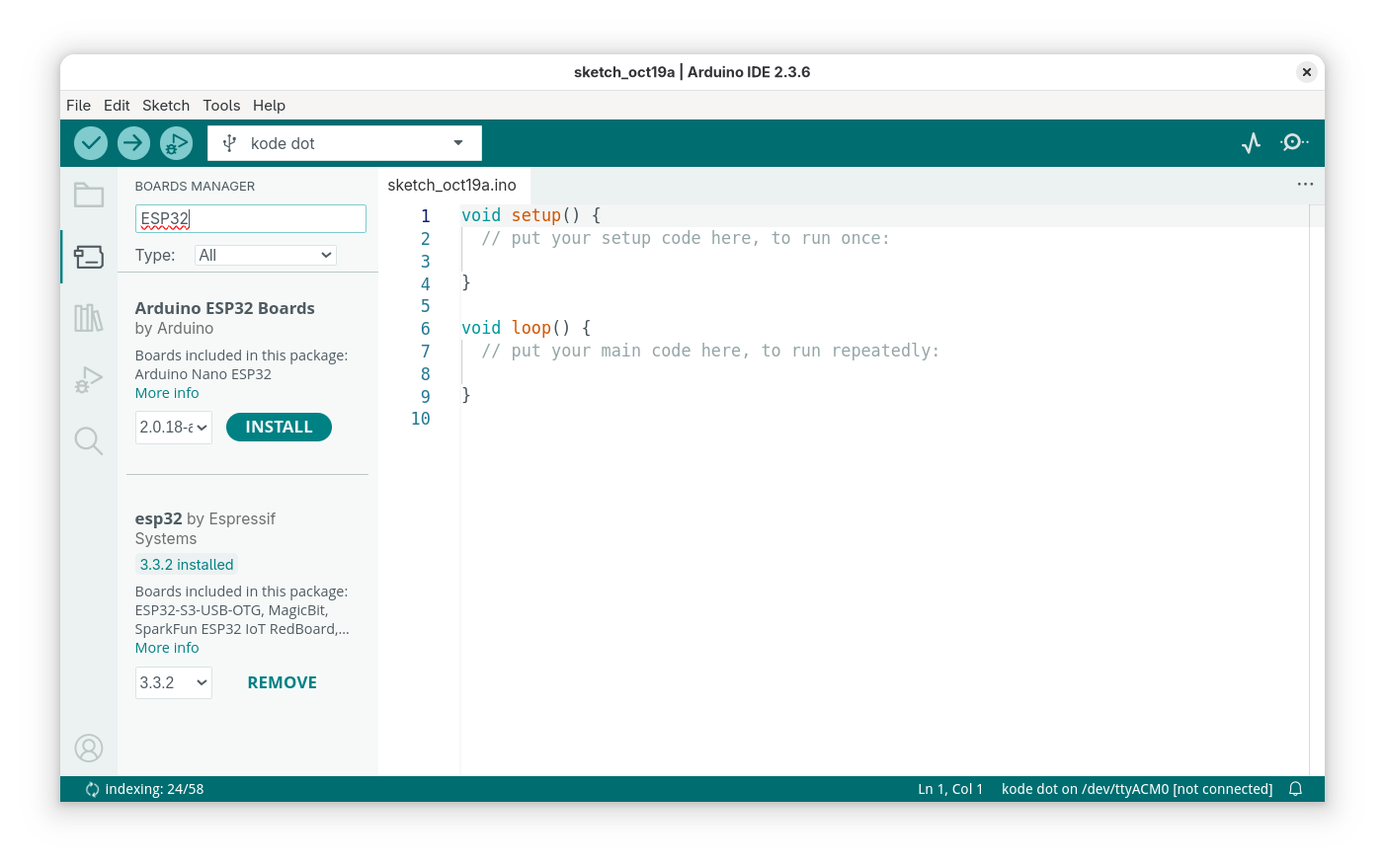The width and height of the screenshot is (1385, 868).
Task: Click the Ln 1, Col 1 status indicator
Action: coord(950,789)
